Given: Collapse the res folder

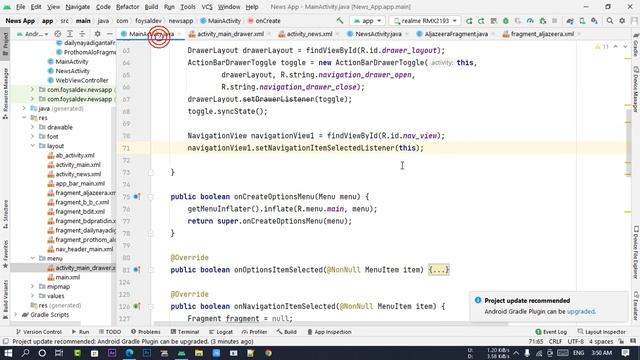Looking at the screenshot, I should (24, 118).
